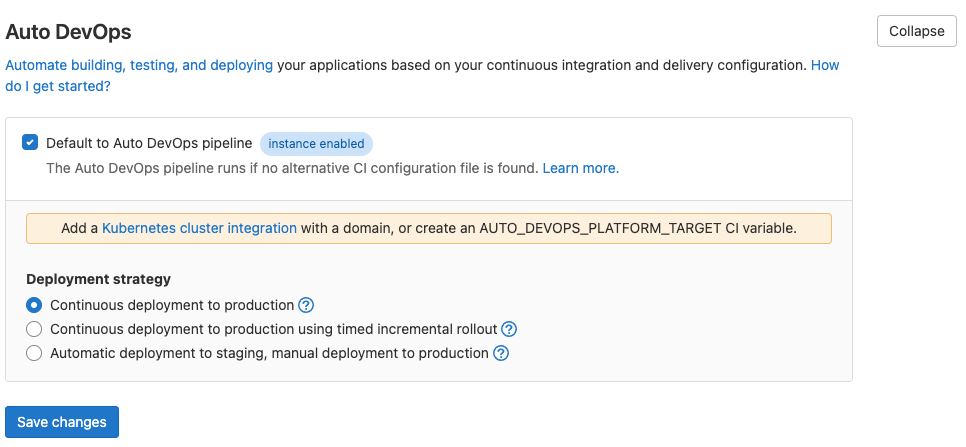Open help icon for continuous deployment to production

point(306,305)
